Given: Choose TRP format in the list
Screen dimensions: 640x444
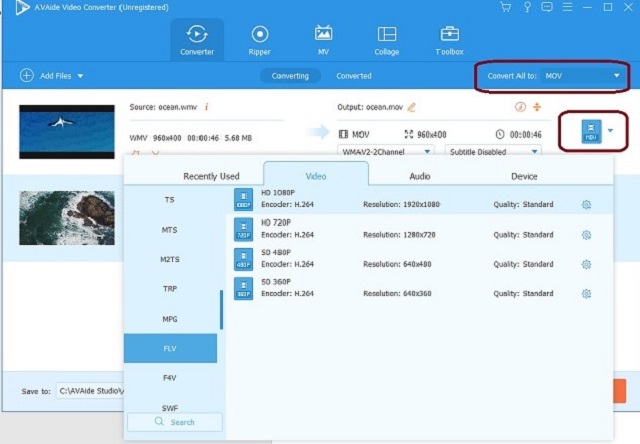Looking at the screenshot, I should click(170, 289).
